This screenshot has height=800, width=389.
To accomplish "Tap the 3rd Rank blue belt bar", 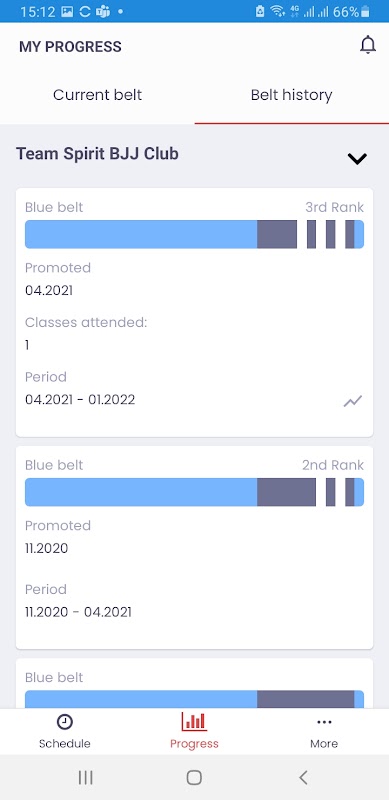I will (x=194, y=234).
